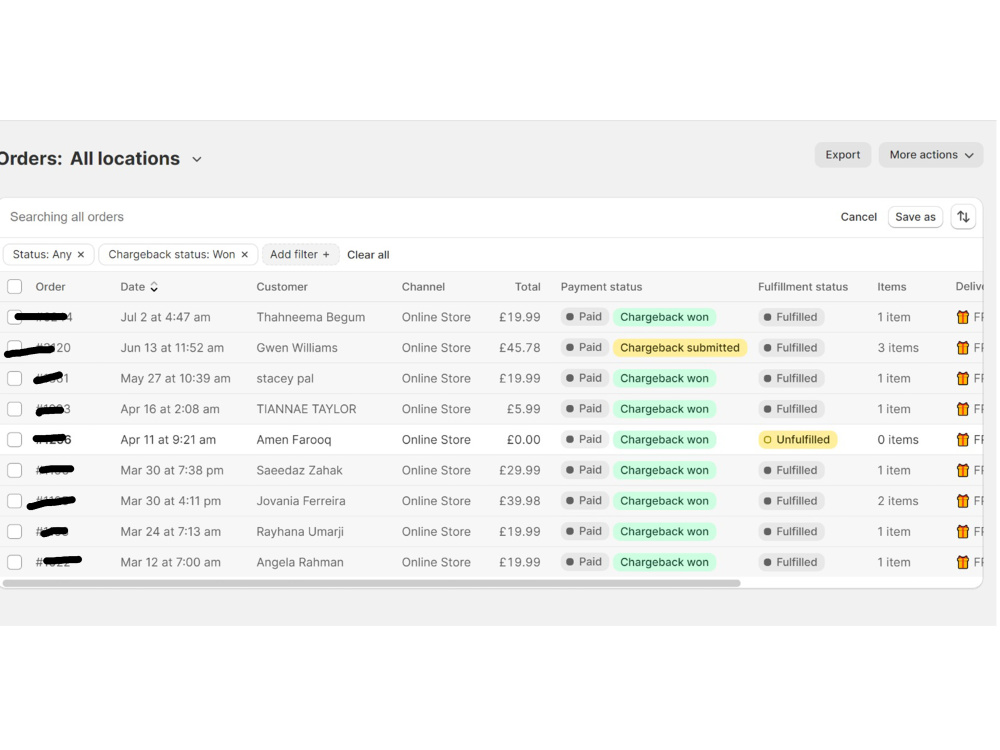
Task: Click the gift delivery icon for Saeedaz Zahak
Action: (x=962, y=470)
